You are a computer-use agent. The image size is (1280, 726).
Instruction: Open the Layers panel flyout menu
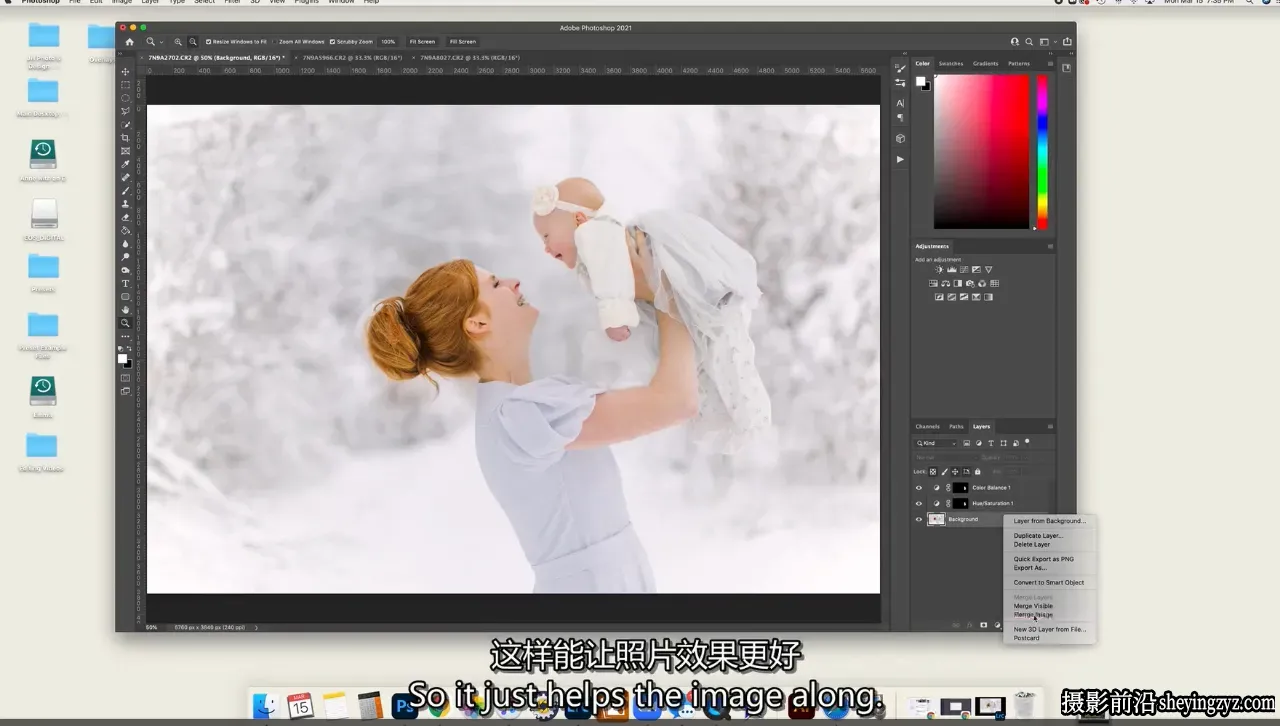[1050, 426]
